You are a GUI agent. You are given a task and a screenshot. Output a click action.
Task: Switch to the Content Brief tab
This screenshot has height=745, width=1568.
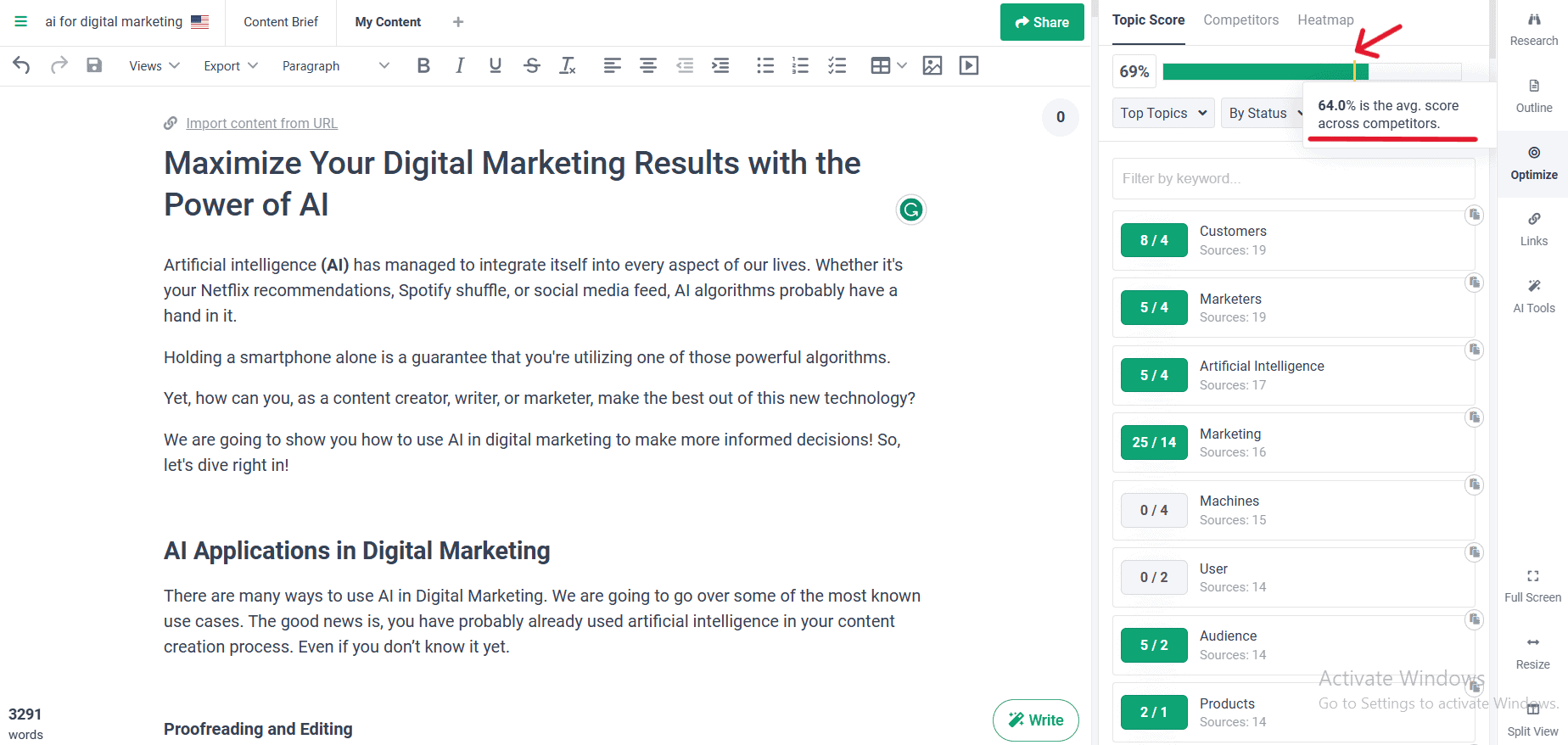coord(281,22)
